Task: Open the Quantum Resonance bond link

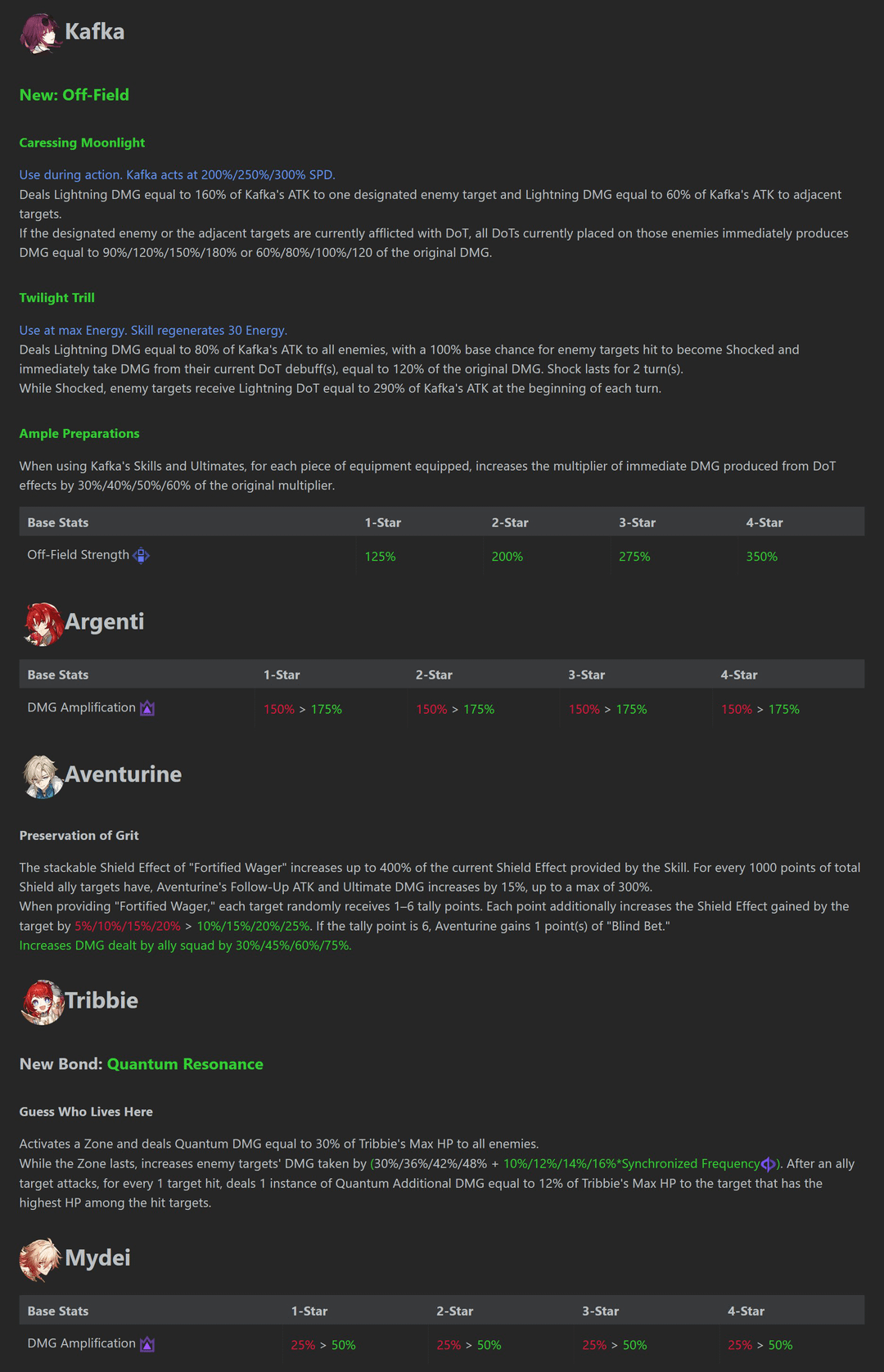Action: 185,1064
